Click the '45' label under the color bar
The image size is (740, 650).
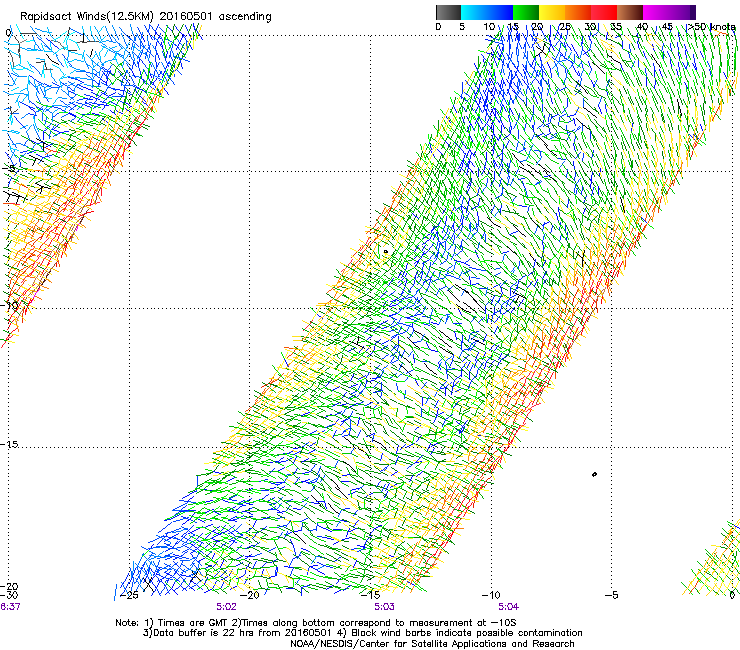pyautogui.click(x=667, y=27)
